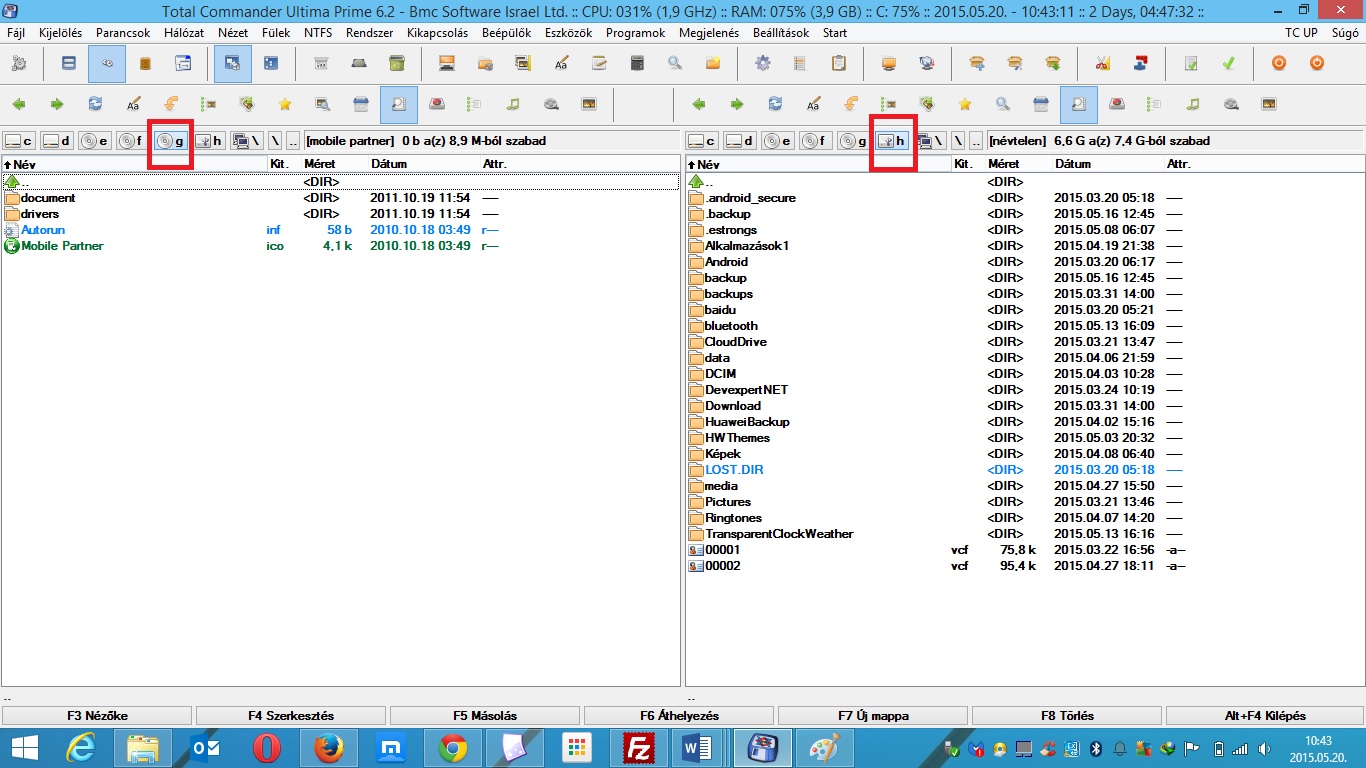Click the Windows Start button
The image size is (1366, 768).
point(24,748)
